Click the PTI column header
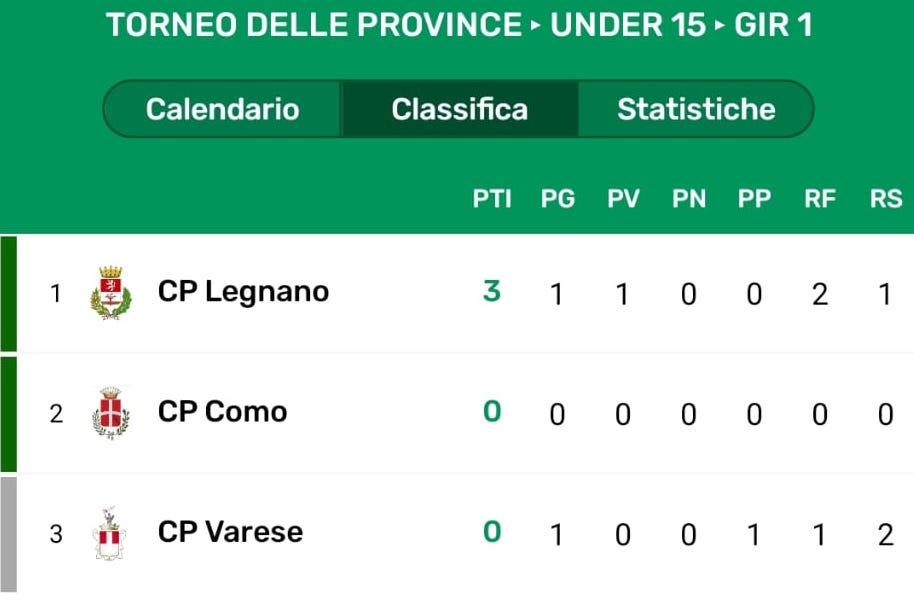Image resolution: width=914 pixels, height=608 pixels. (x=492, y=199)
